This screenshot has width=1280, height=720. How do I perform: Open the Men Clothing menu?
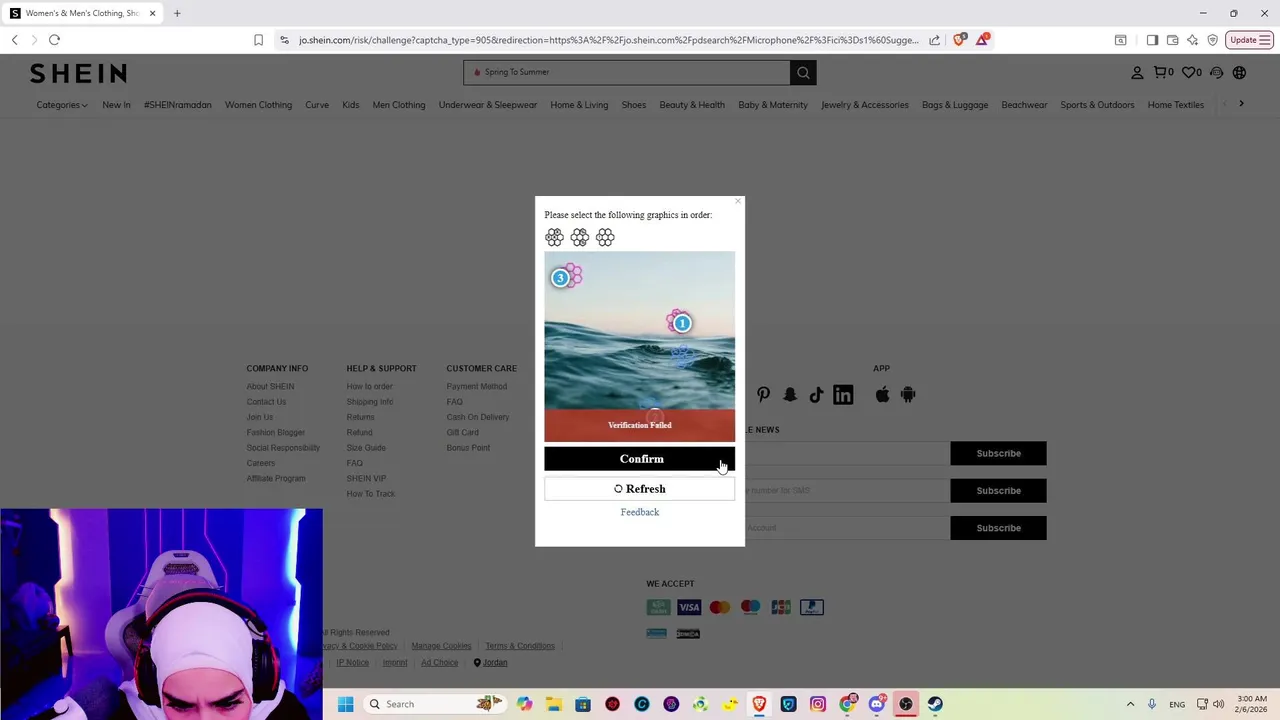coord(399,105)
